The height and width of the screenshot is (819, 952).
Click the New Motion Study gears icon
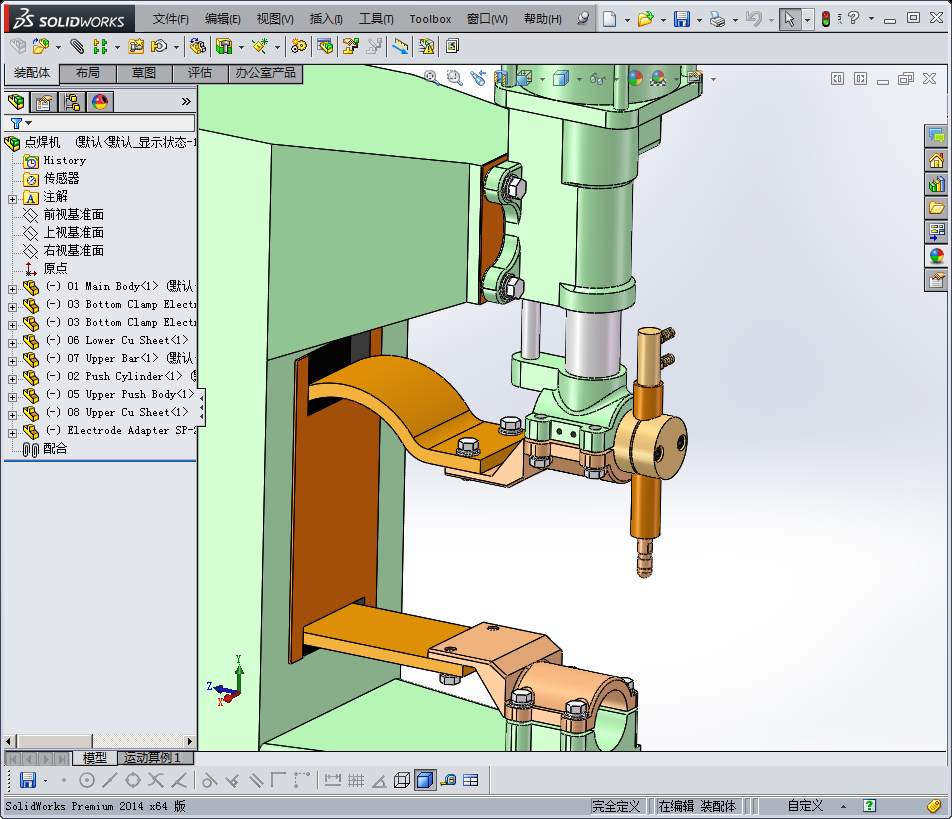(299, 46)
